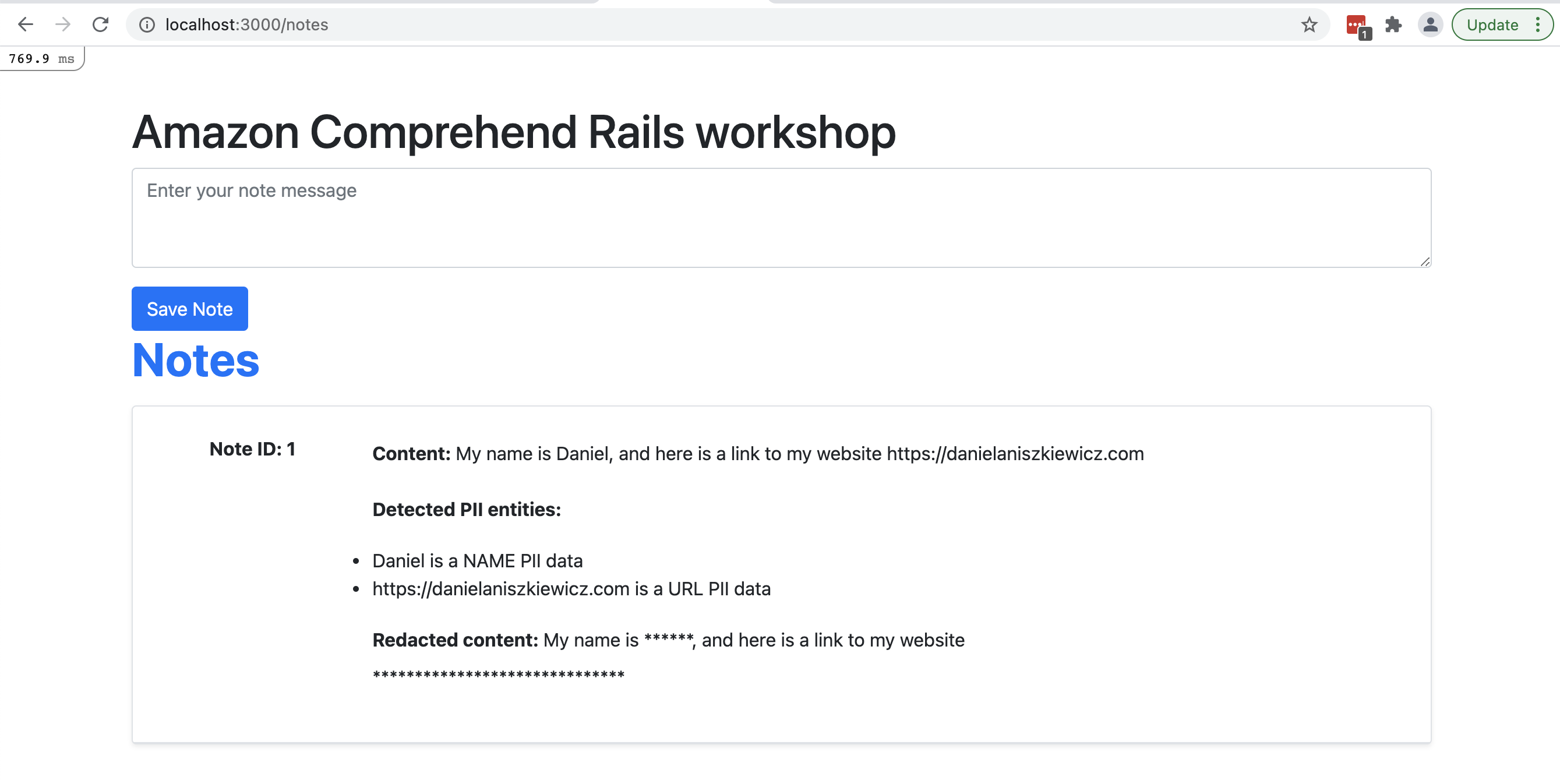Grab the textarea resize handle corner

pyautogui.click(x=1425, y=262)
